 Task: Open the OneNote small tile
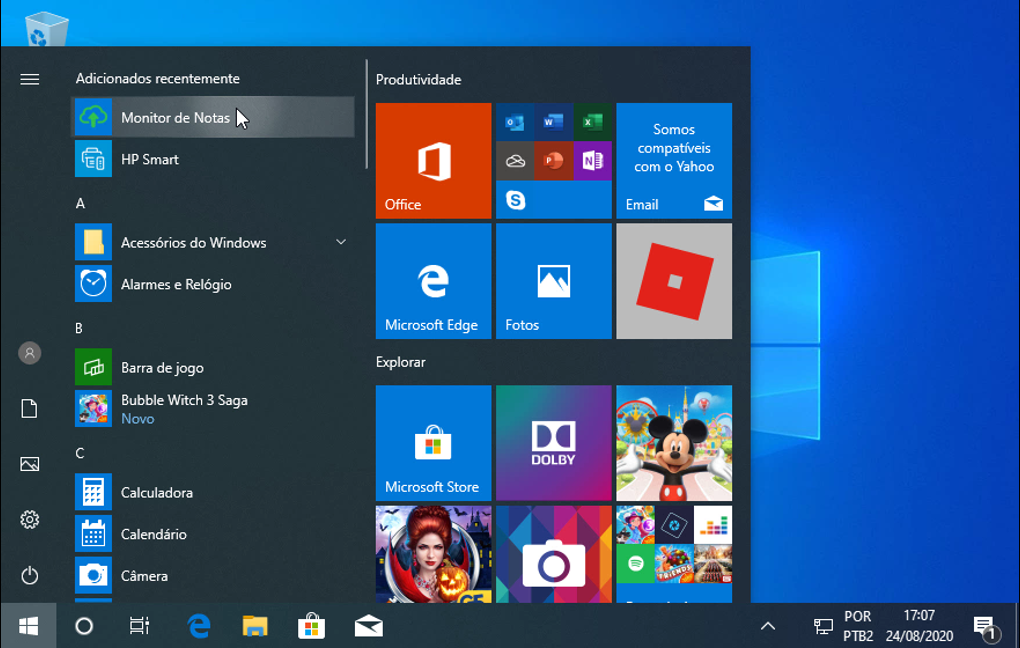coord(592,161)
